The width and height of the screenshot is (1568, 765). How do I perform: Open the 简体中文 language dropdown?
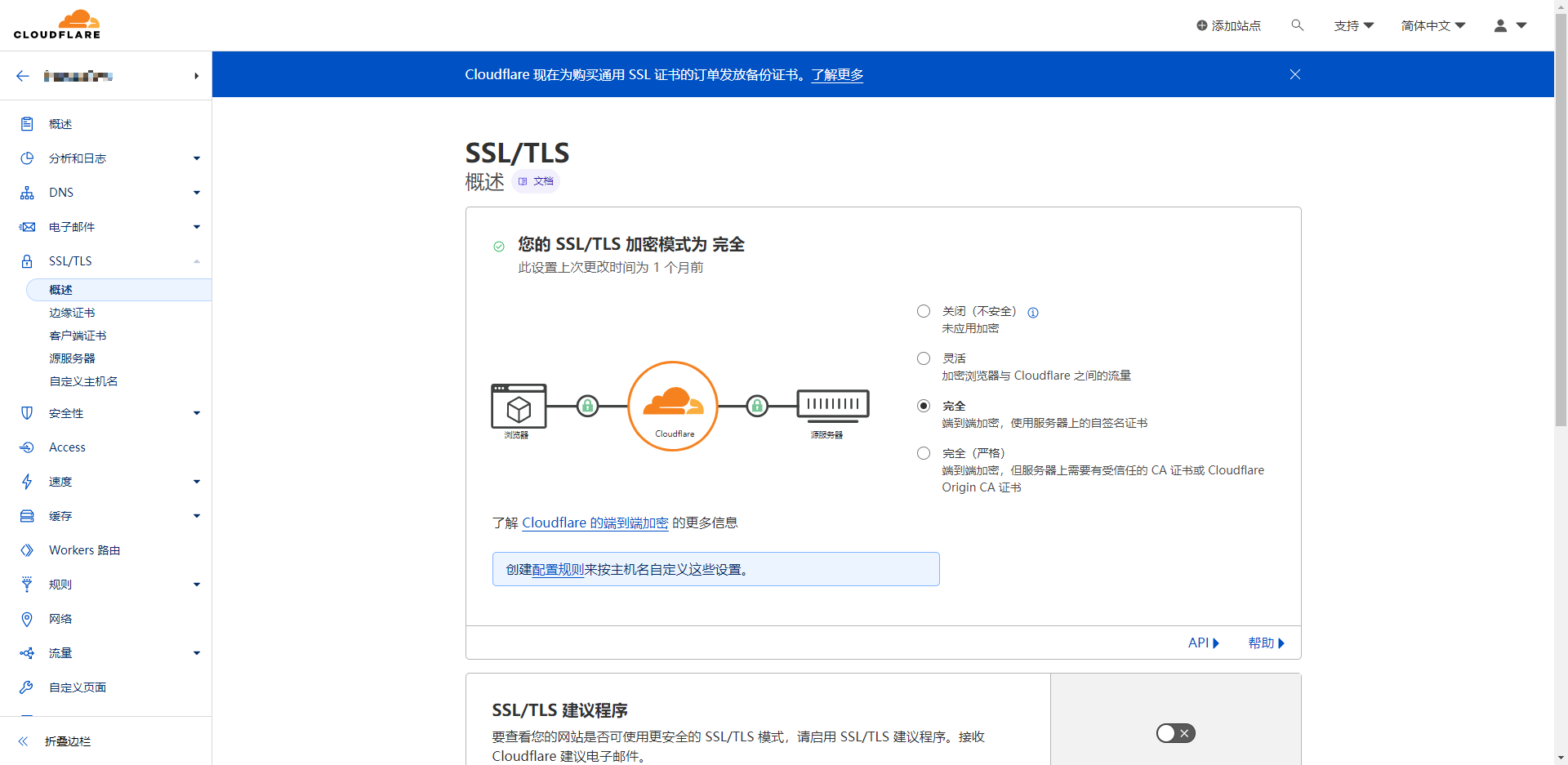coord(1433,25)
